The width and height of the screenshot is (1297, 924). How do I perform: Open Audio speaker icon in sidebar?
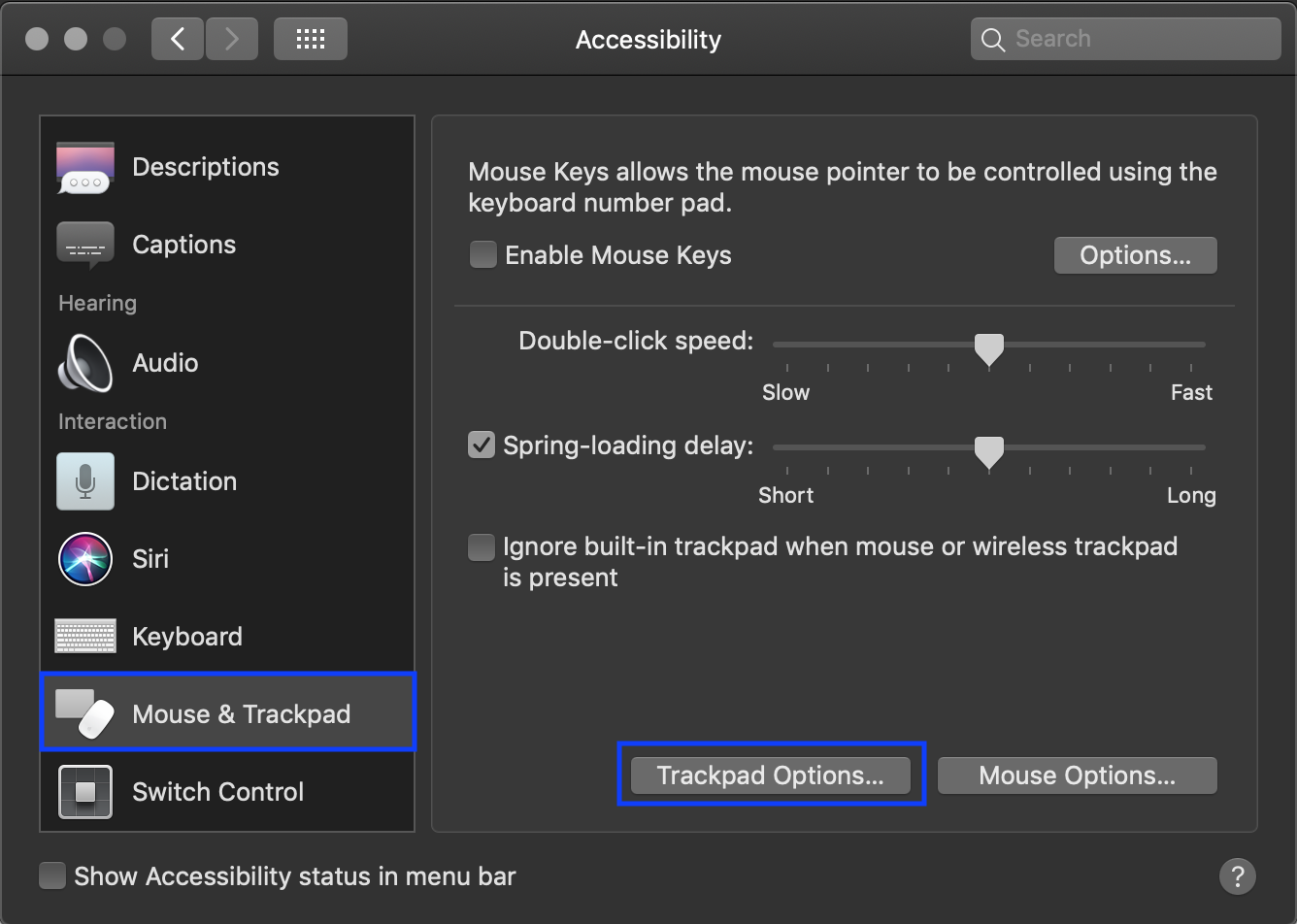point(85,363)
